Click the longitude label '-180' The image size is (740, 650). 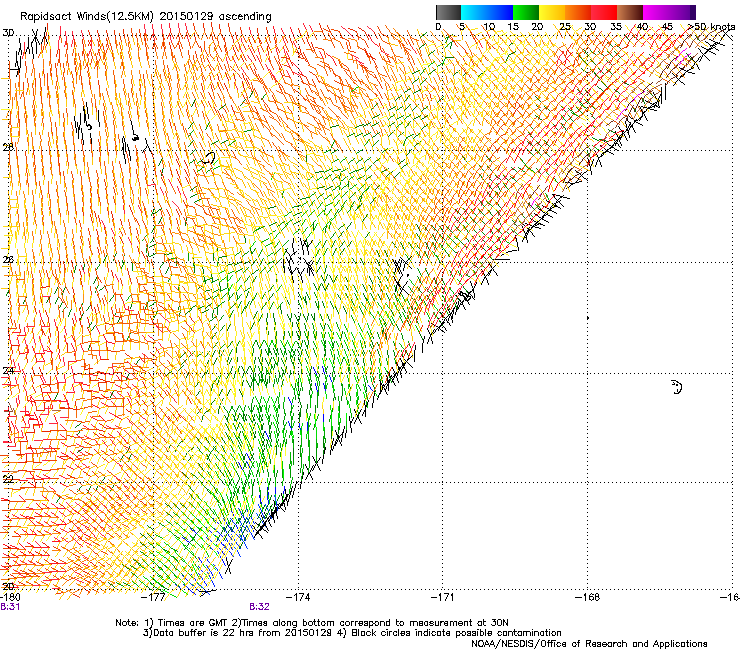point(10,597)
